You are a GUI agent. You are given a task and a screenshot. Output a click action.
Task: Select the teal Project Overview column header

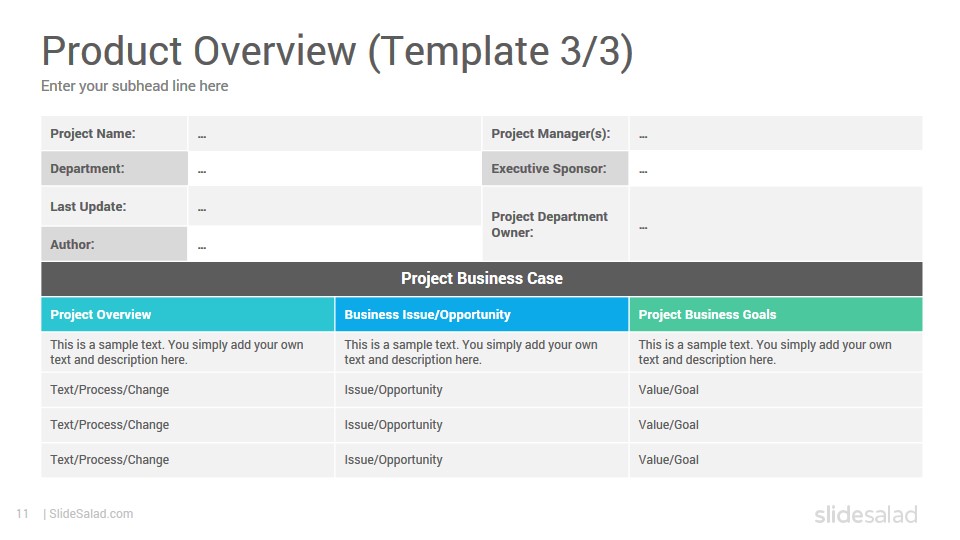click(188, 315)
